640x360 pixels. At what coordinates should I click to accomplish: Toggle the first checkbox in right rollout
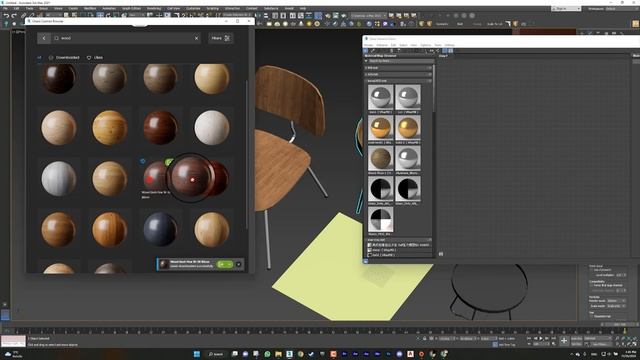(591, 270)
